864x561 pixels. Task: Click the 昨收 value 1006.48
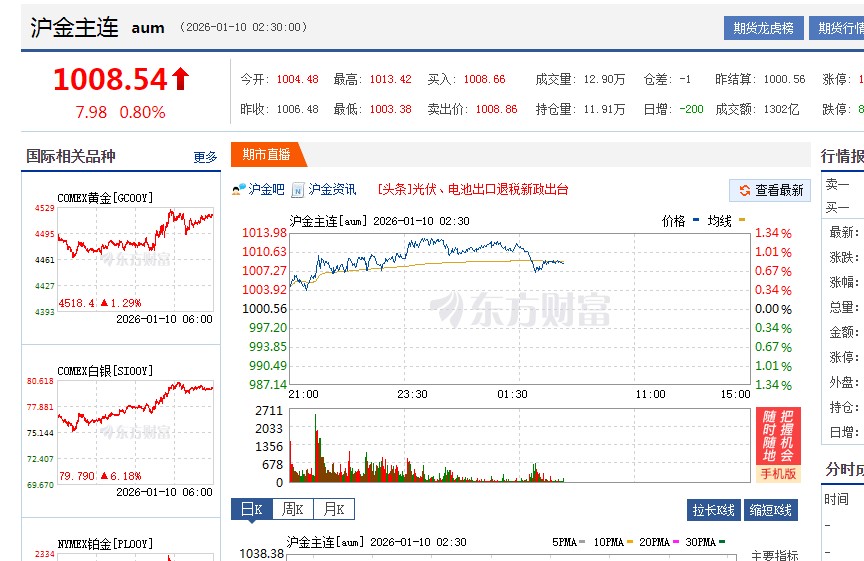point(298,109)
